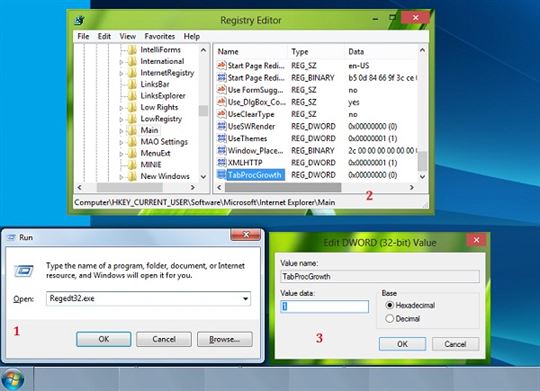Click the Run dialog Open text field
Viewport: 540px width, 391px height.
coord(148,299)
